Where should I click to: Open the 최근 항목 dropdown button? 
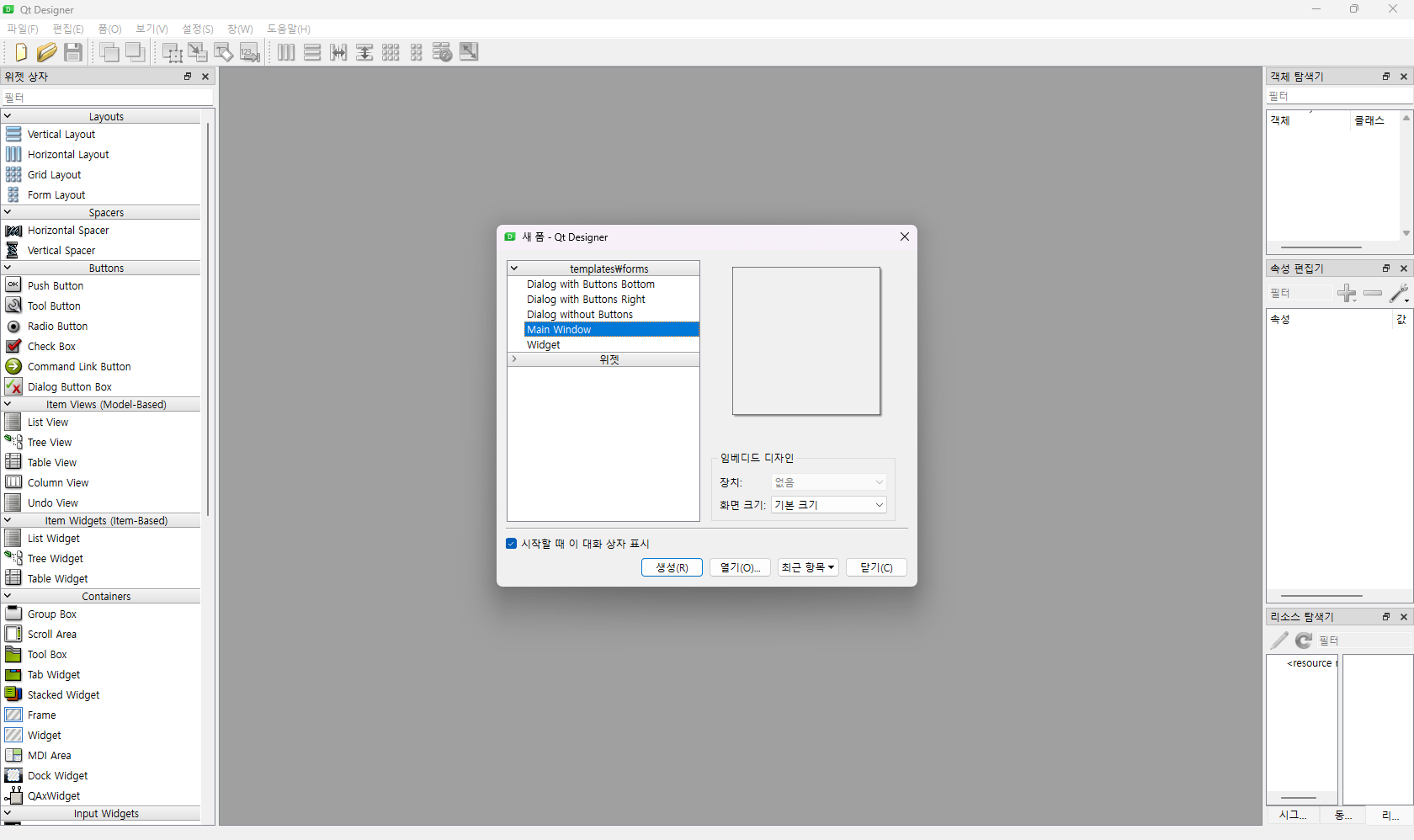808,567
